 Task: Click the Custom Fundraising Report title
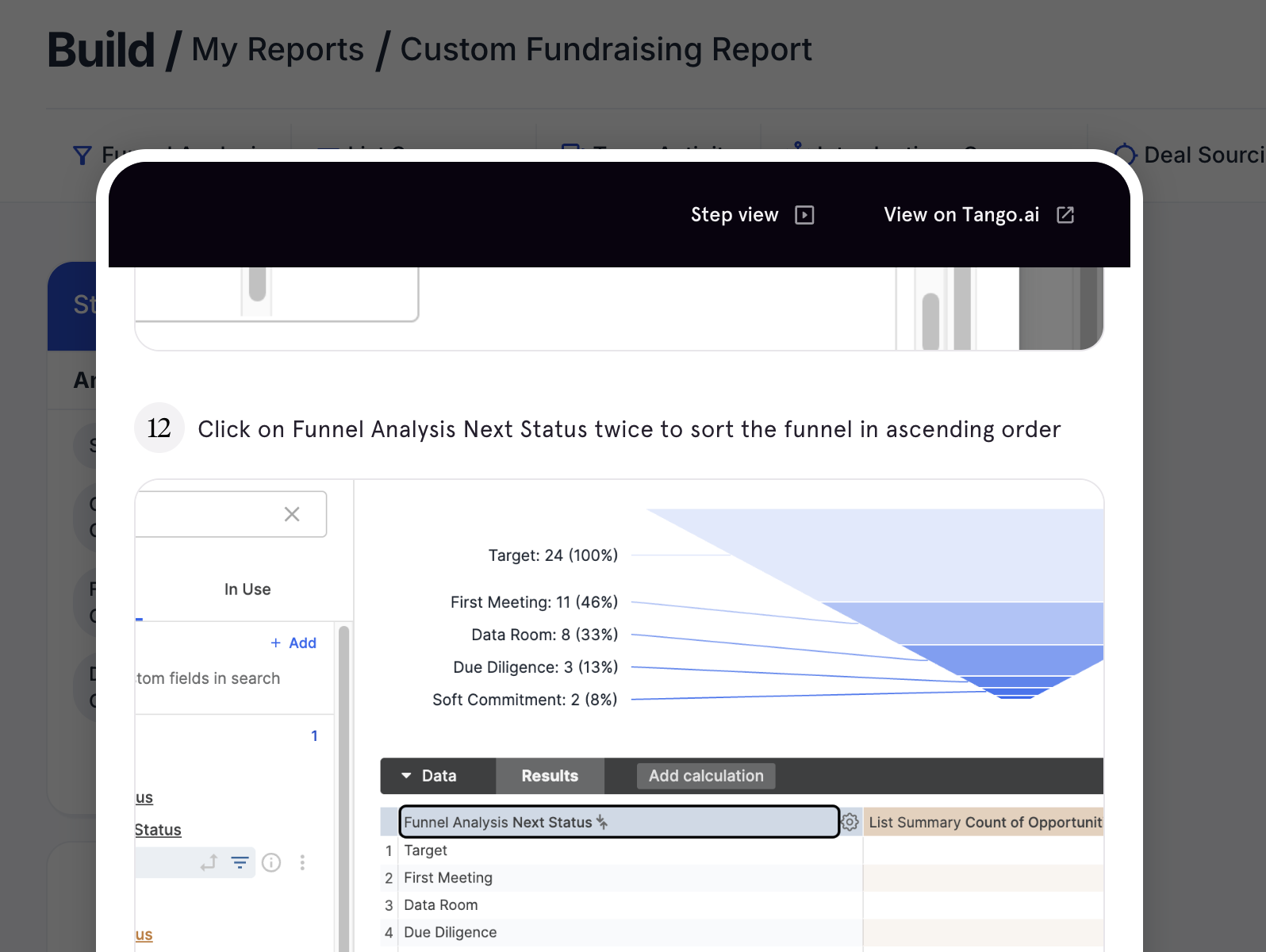[x=606, y=49]
